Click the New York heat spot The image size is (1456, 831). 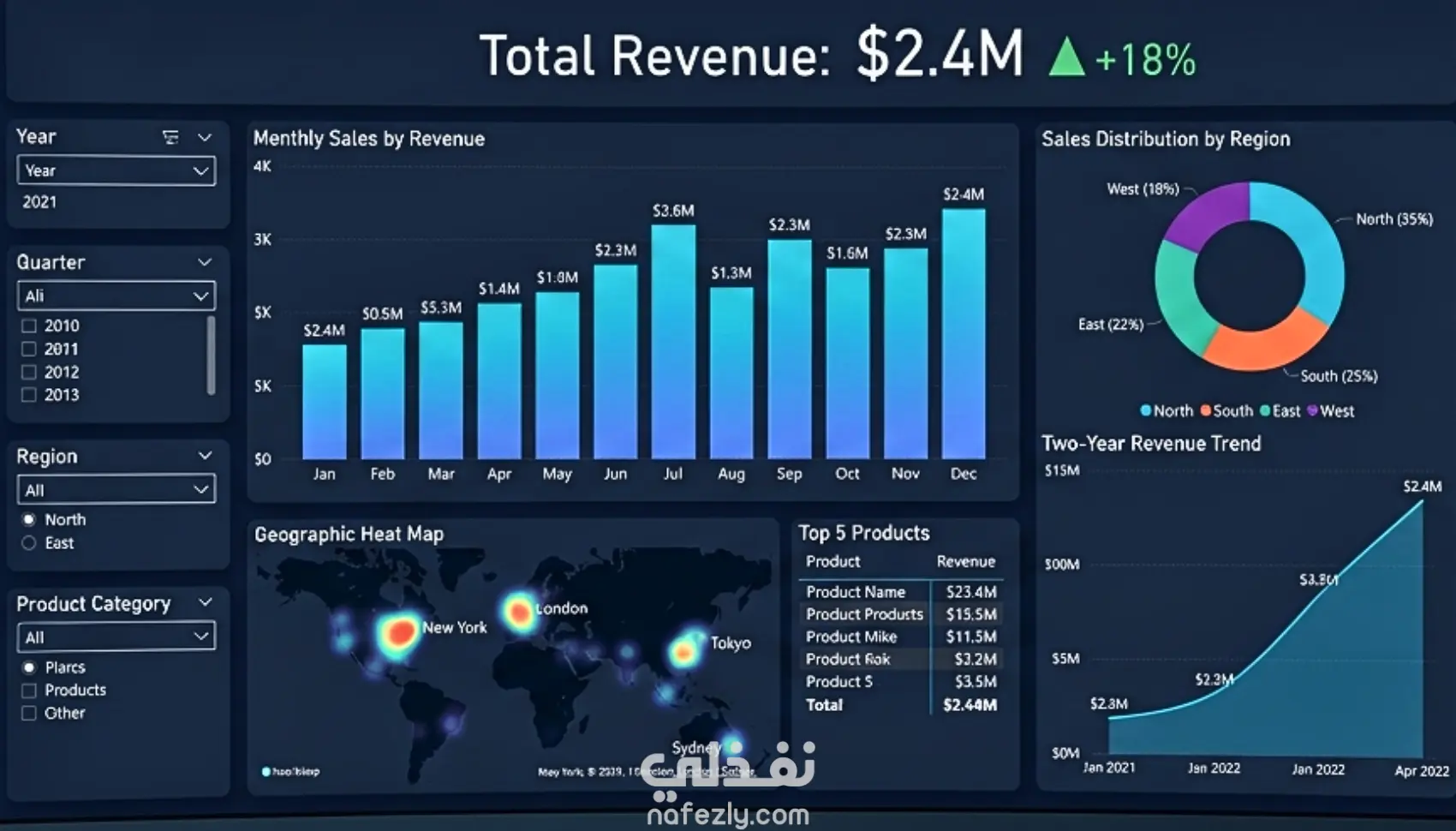tap(397, 633)
